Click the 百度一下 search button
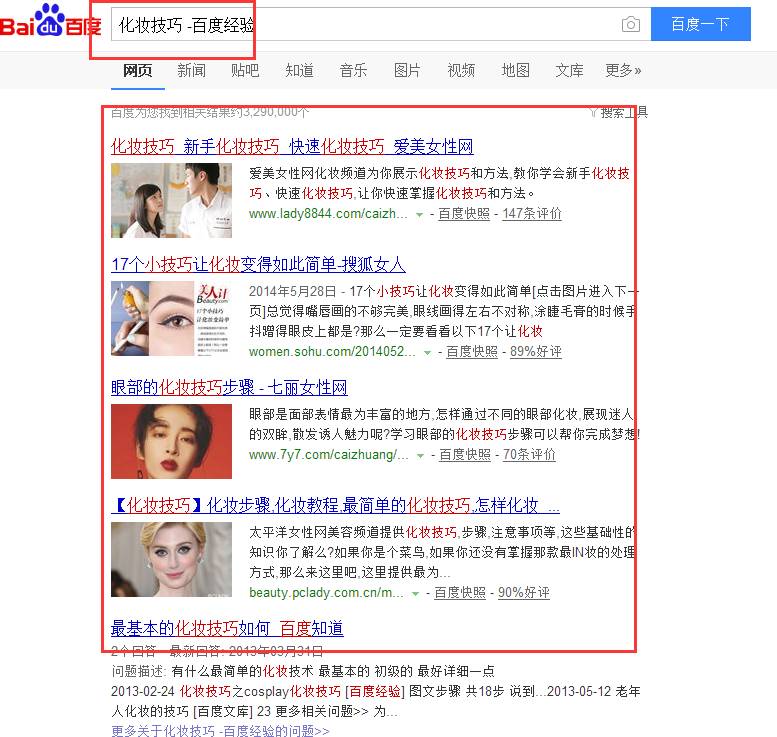777x737 pixels. pos(701,24)
